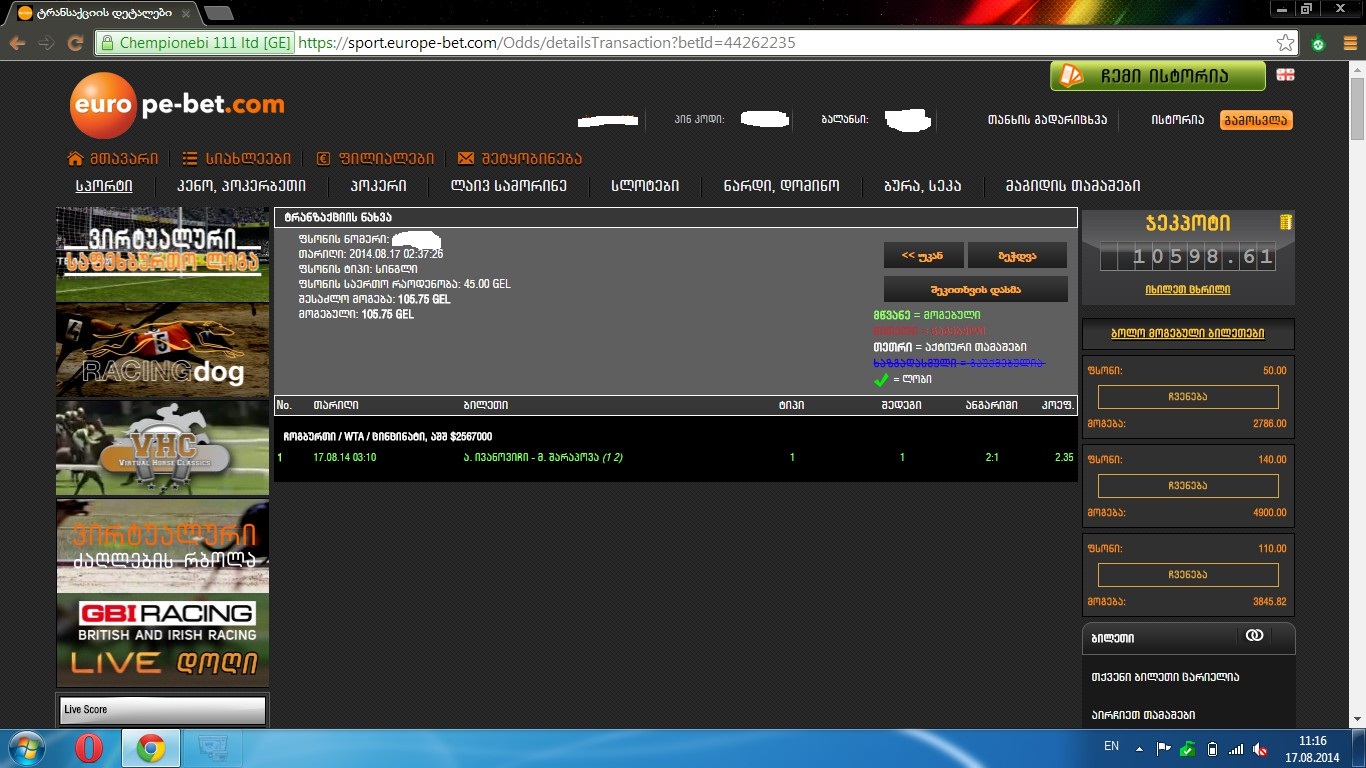
Task: Show hidden tray icons arrow
Action: tap(1138, 748)
